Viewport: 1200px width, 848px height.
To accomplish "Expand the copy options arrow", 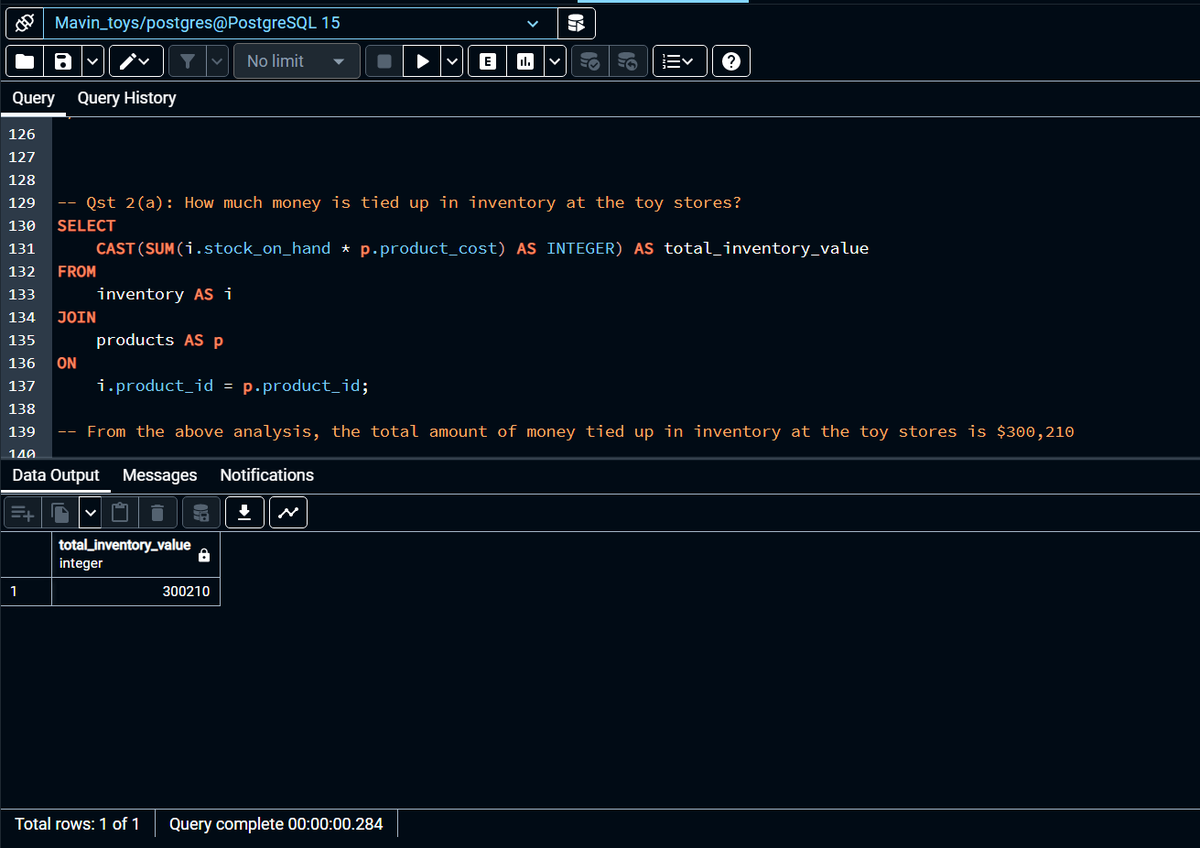I will 90,513.
